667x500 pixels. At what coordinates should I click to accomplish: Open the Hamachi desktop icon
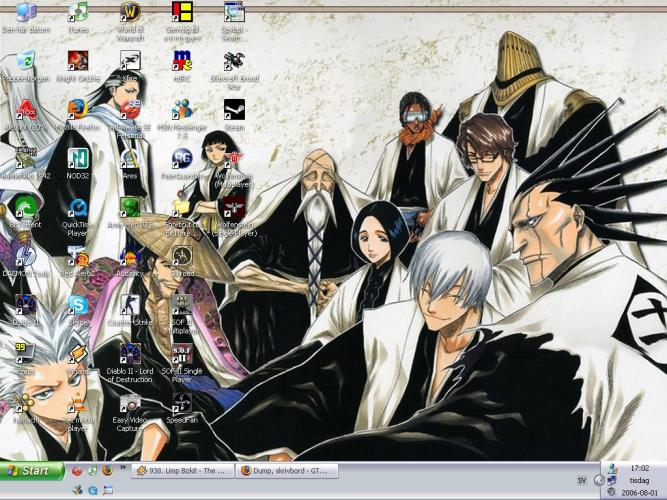tap(26, 407)
